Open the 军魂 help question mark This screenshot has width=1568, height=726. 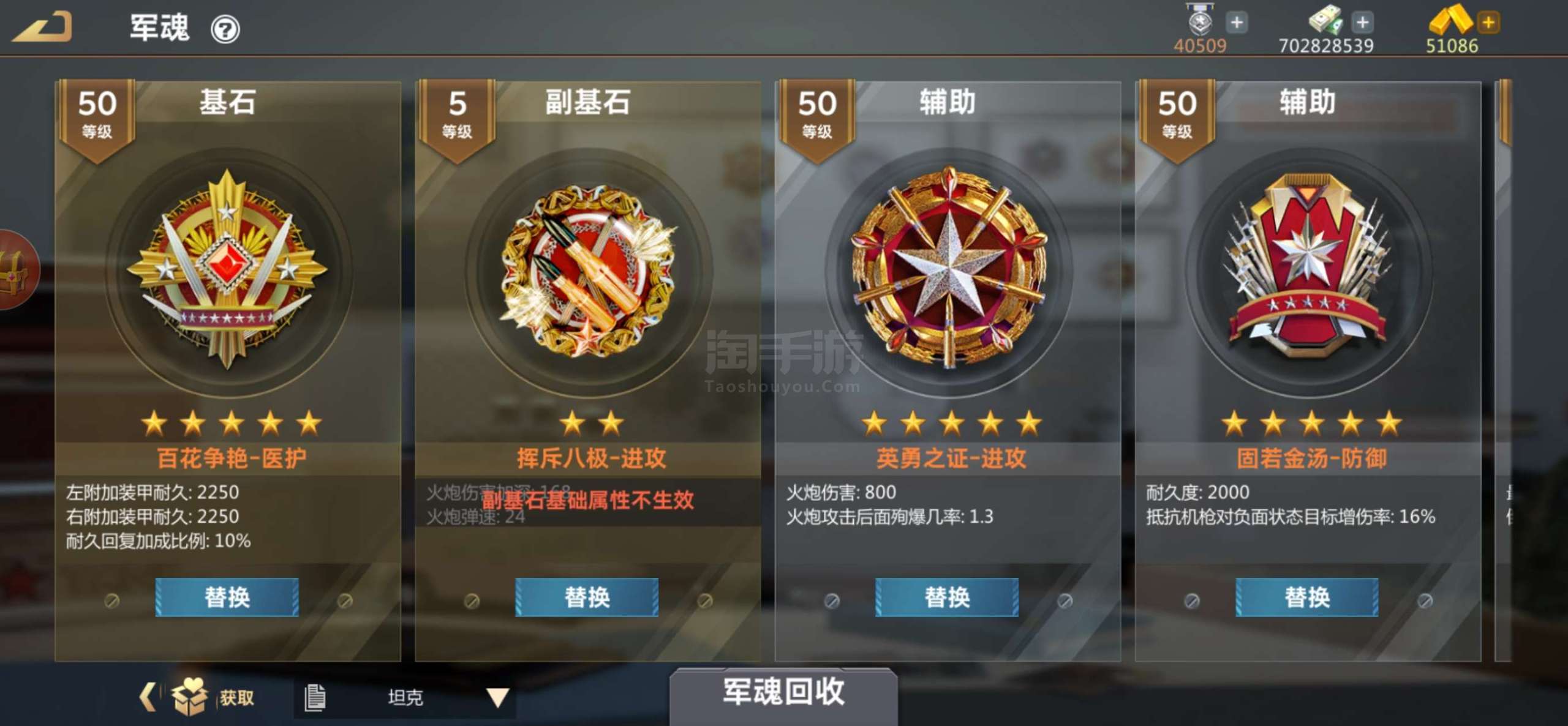(x=225, y=29)
